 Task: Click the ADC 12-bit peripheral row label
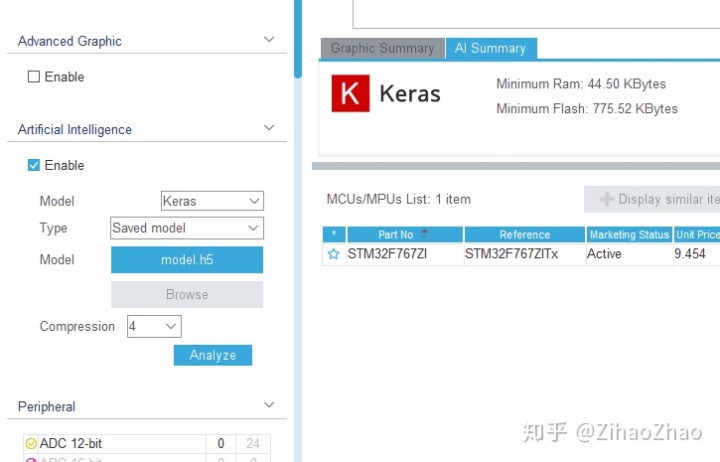click(71, 443)
